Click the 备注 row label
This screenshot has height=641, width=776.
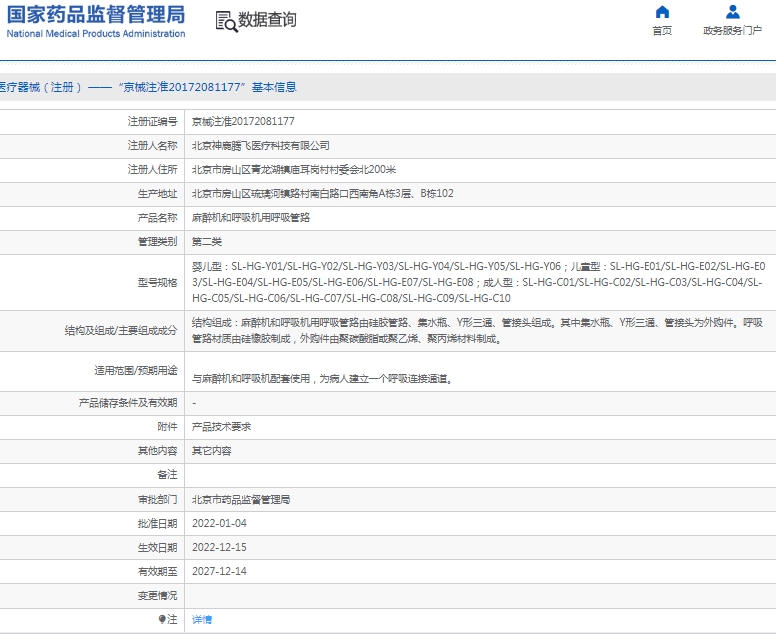pyautogui.click(x=167, y=475)
